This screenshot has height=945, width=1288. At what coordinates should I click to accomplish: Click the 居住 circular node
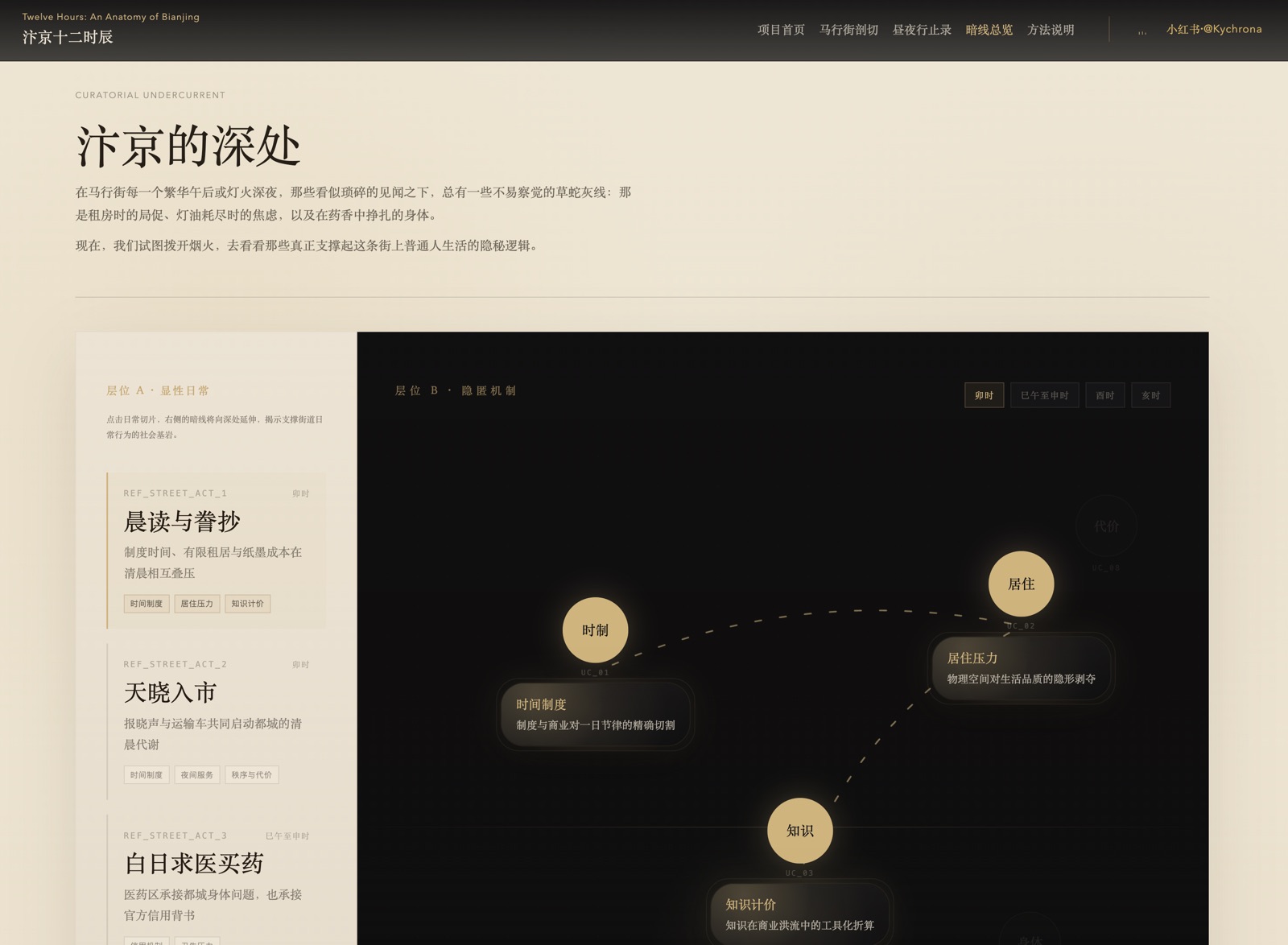[x=1021, y=584]
